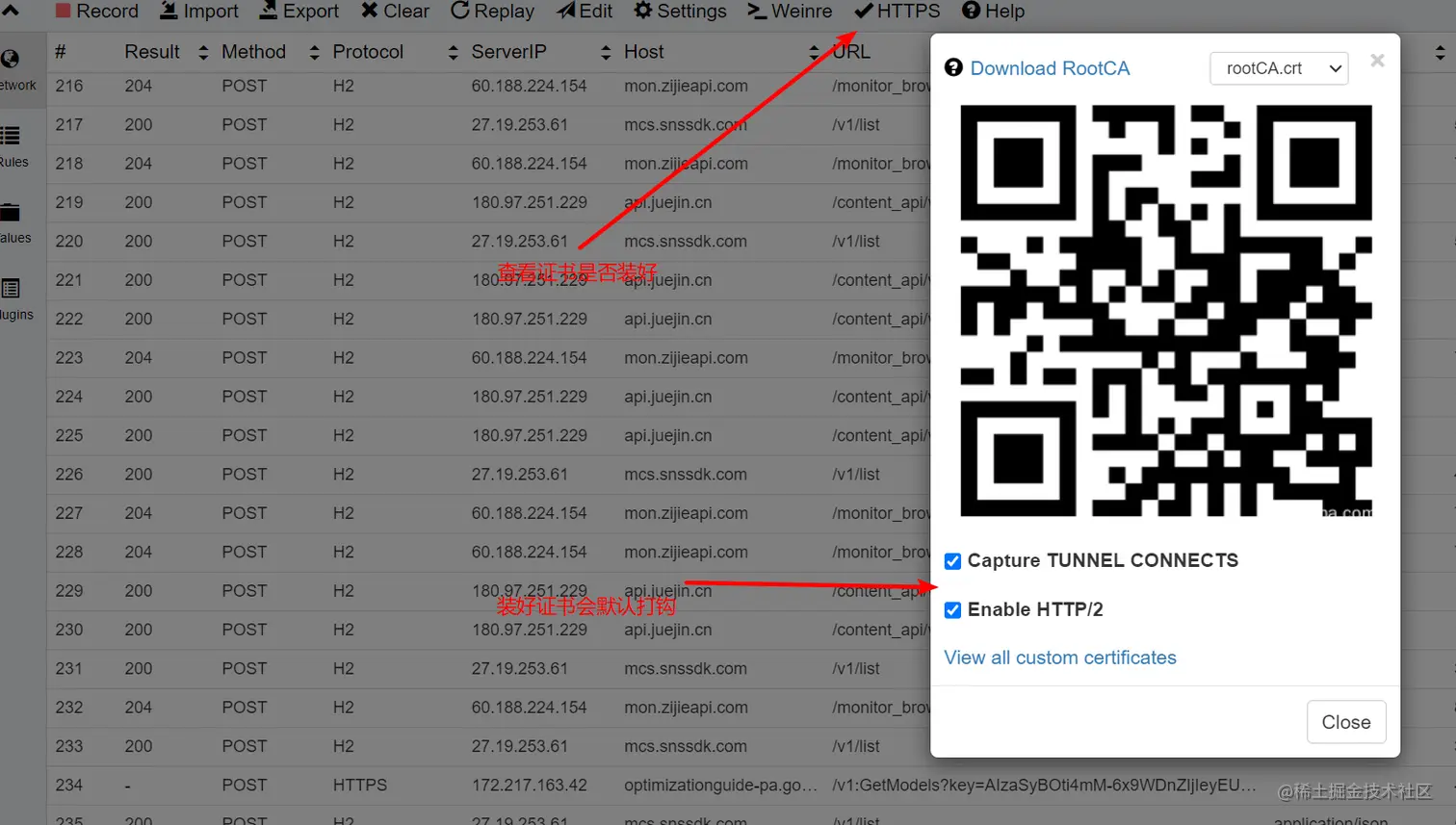This screenshot has height=825, width=1456.
Task: Click the HTTPS checkmark icon
Action: point(864,11)
